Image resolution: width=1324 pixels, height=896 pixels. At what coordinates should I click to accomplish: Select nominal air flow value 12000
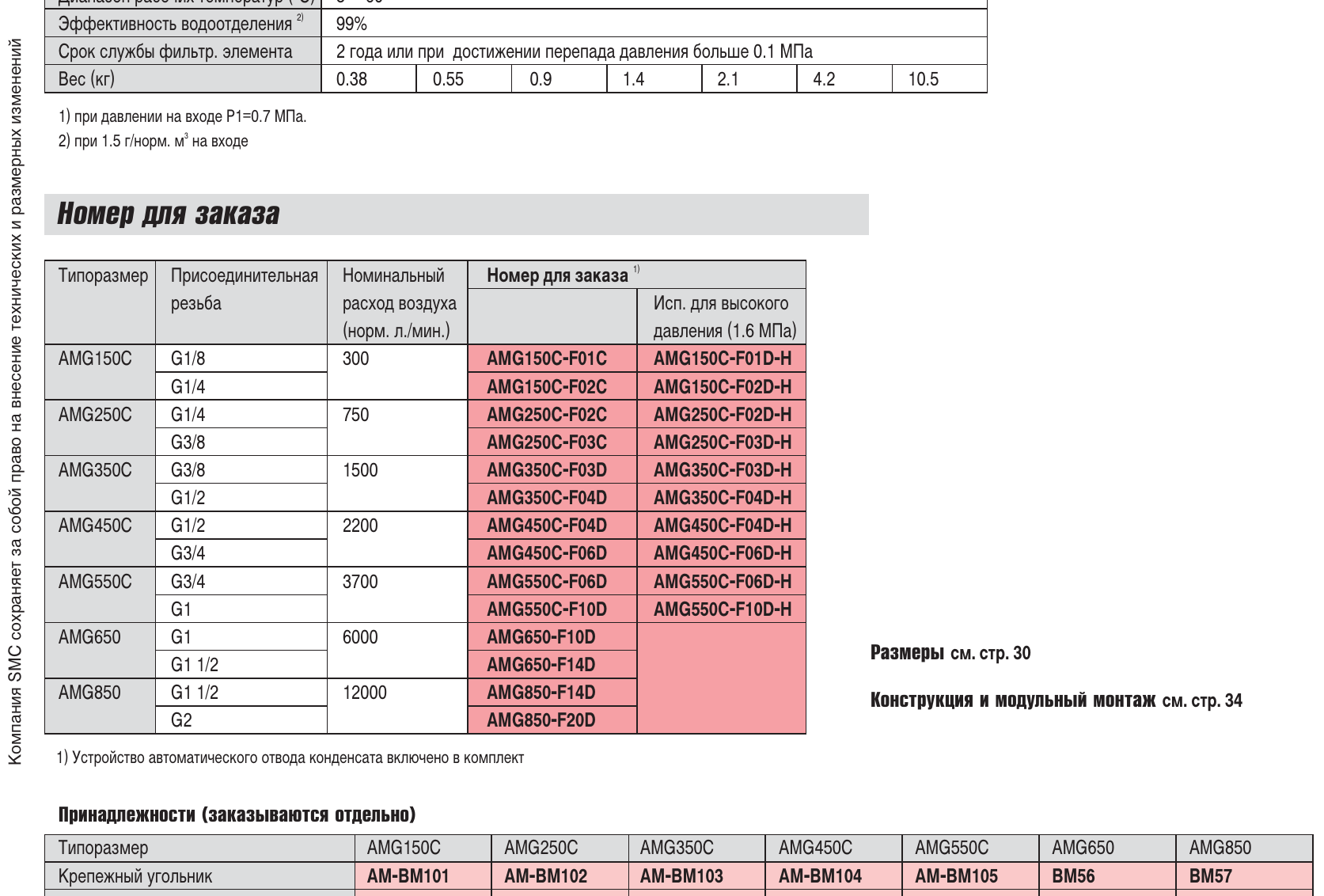coord(365,693)
